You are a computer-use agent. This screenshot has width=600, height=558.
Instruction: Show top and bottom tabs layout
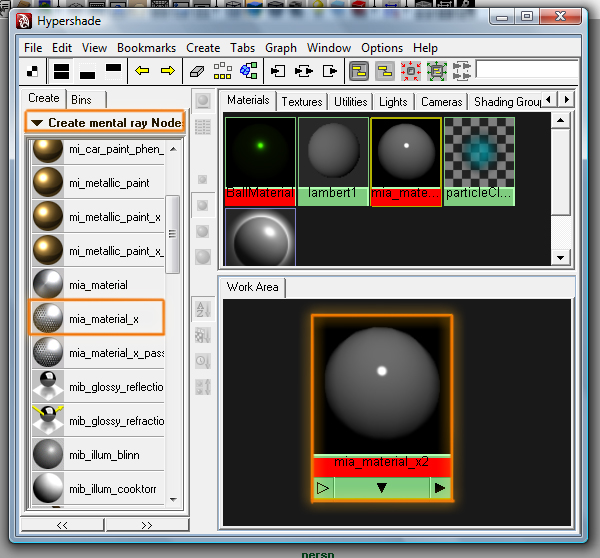click(x=62, y=71)
